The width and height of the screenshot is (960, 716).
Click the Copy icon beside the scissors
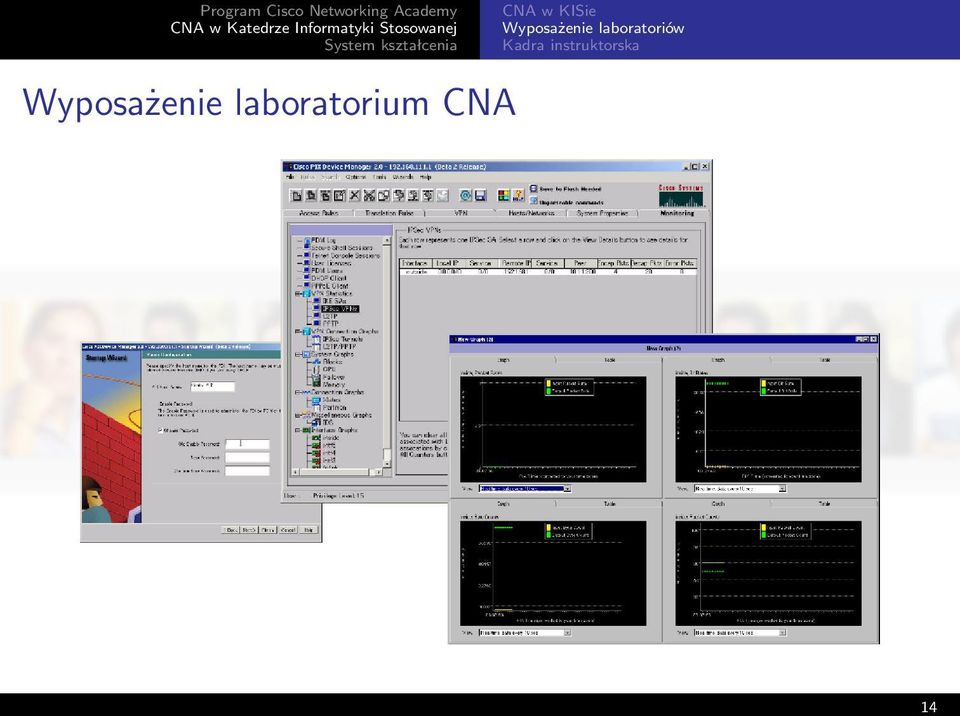pos(384,195)
